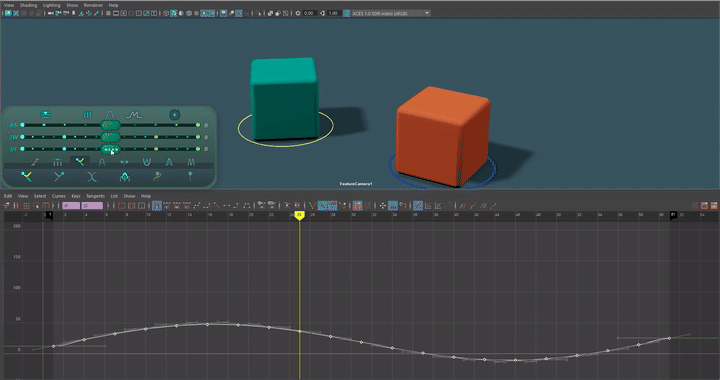This screenshot has height=380, width=720.
Task: Click the small icon ending the TW slider
Action: tap(206, 137)
